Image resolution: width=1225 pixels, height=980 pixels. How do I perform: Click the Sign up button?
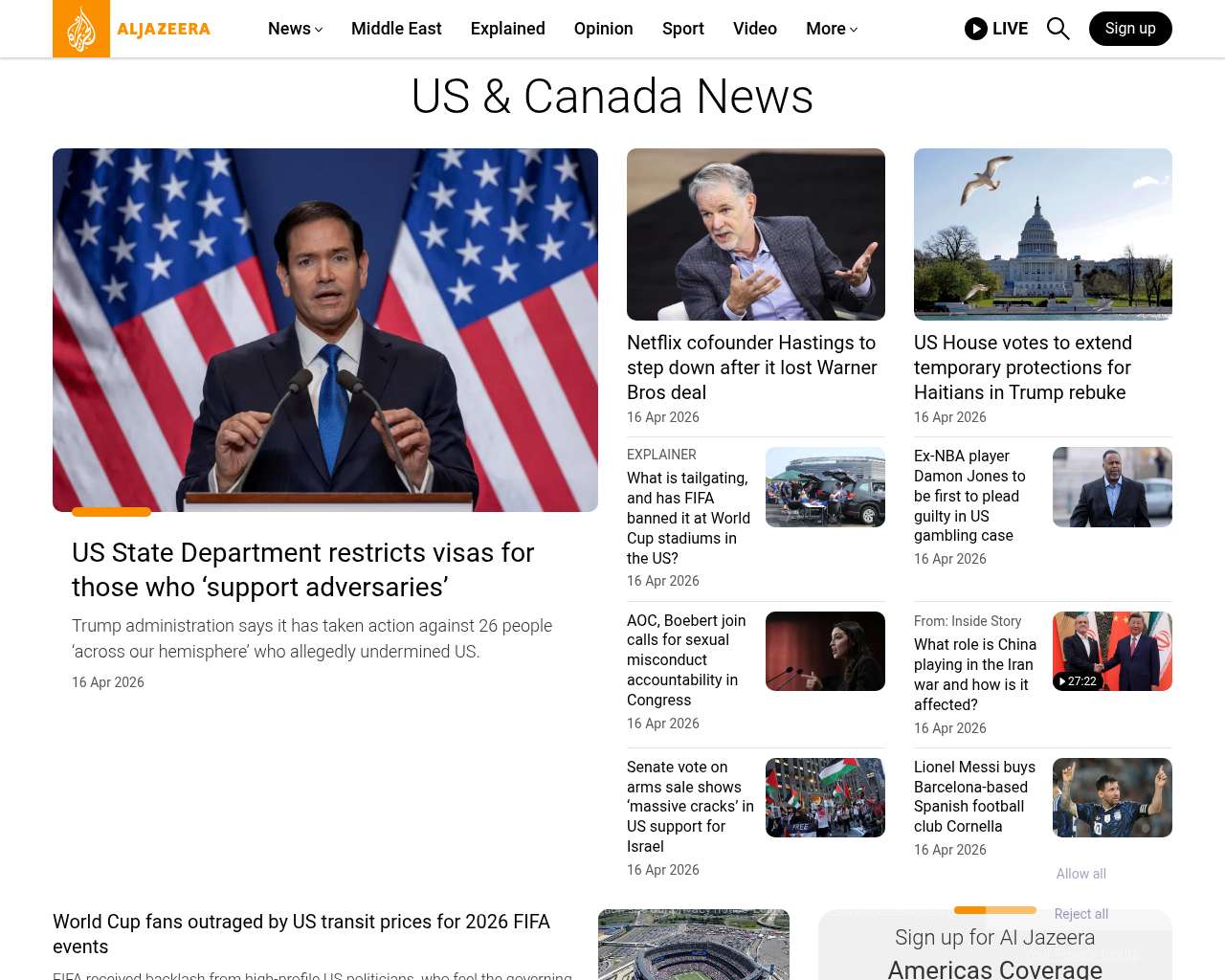[1129, 29]
